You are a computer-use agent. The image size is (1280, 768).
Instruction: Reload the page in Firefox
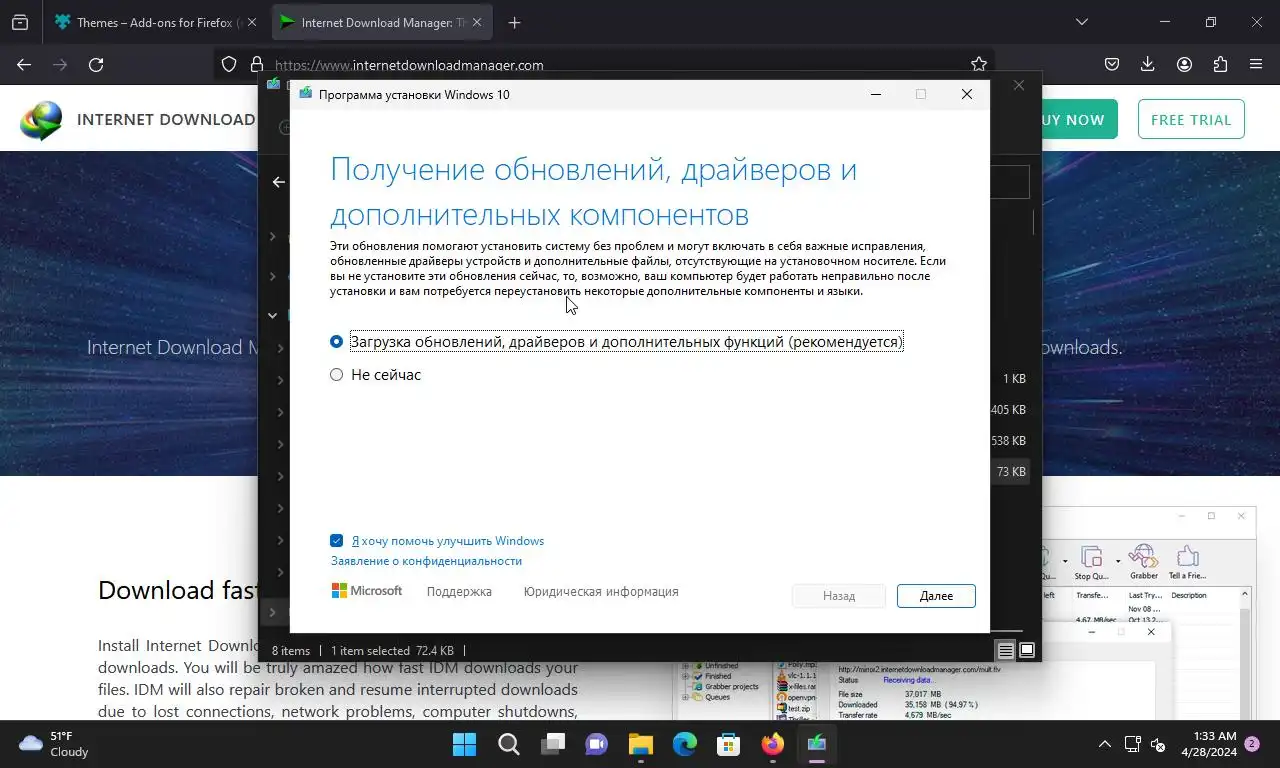click(x=96, y=64)
